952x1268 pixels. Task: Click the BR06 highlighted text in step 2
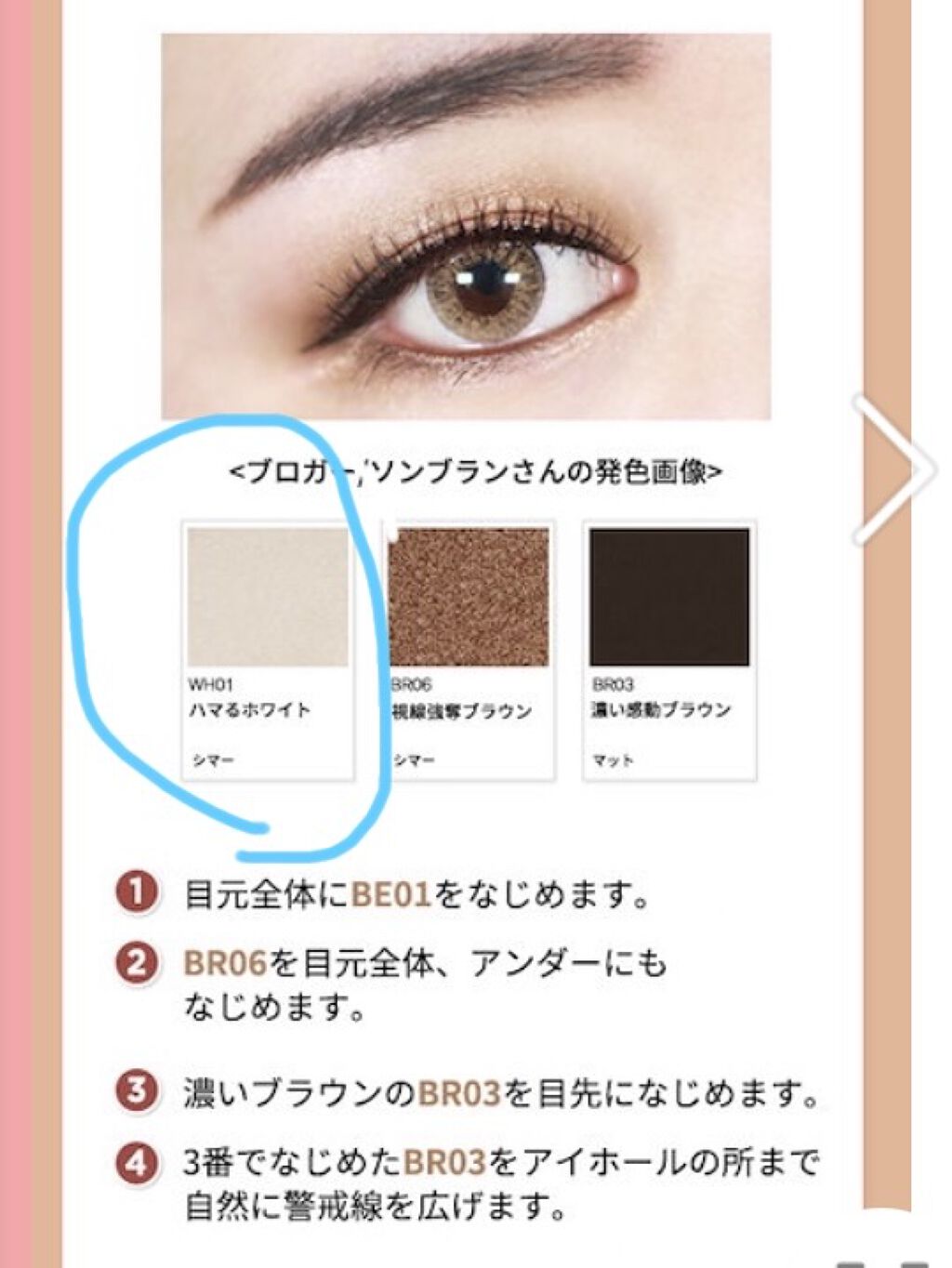[226, 963]
